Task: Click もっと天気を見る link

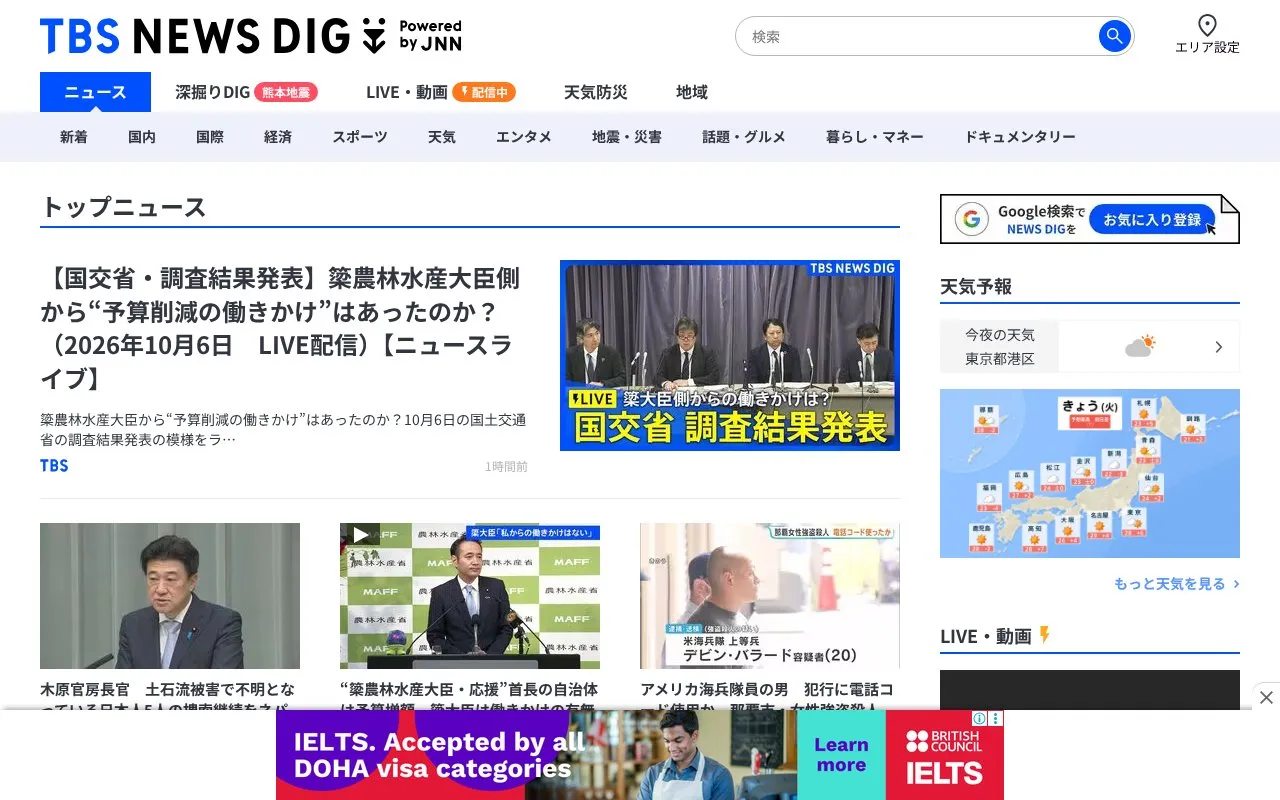Action: [1177, 584]
